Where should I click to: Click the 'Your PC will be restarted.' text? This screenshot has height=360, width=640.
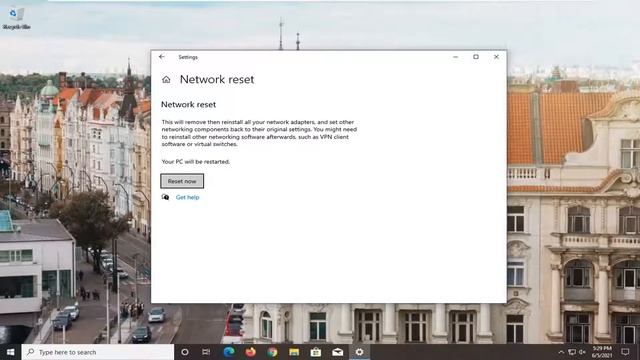click(x=196, y=162)
